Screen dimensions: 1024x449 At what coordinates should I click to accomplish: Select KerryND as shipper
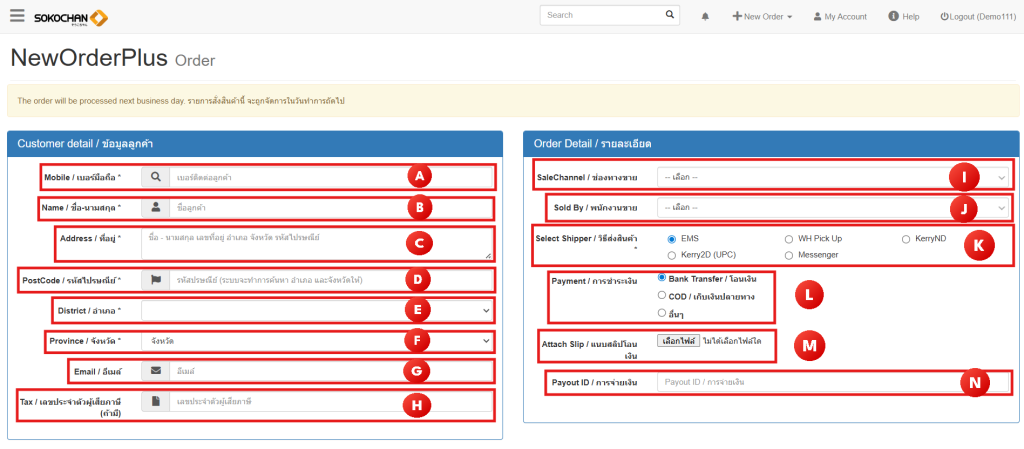(906, 239)
